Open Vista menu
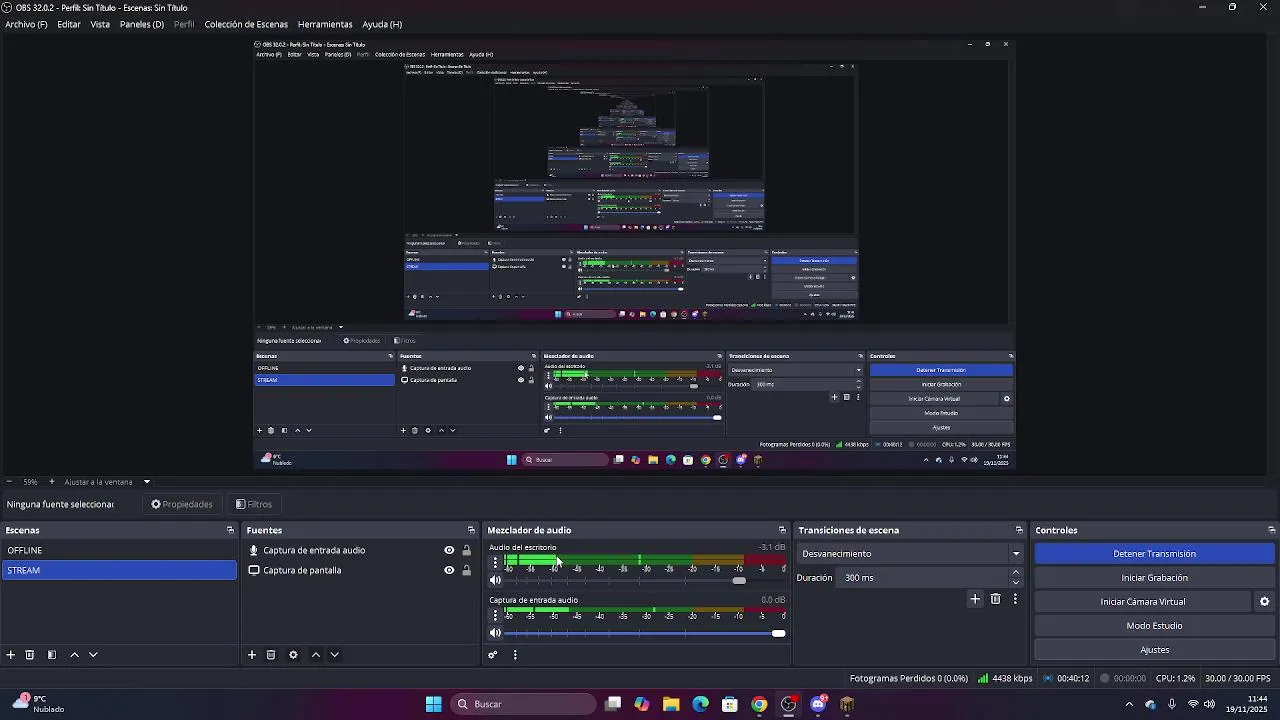1280x720 pixels. tap(100, 24)
